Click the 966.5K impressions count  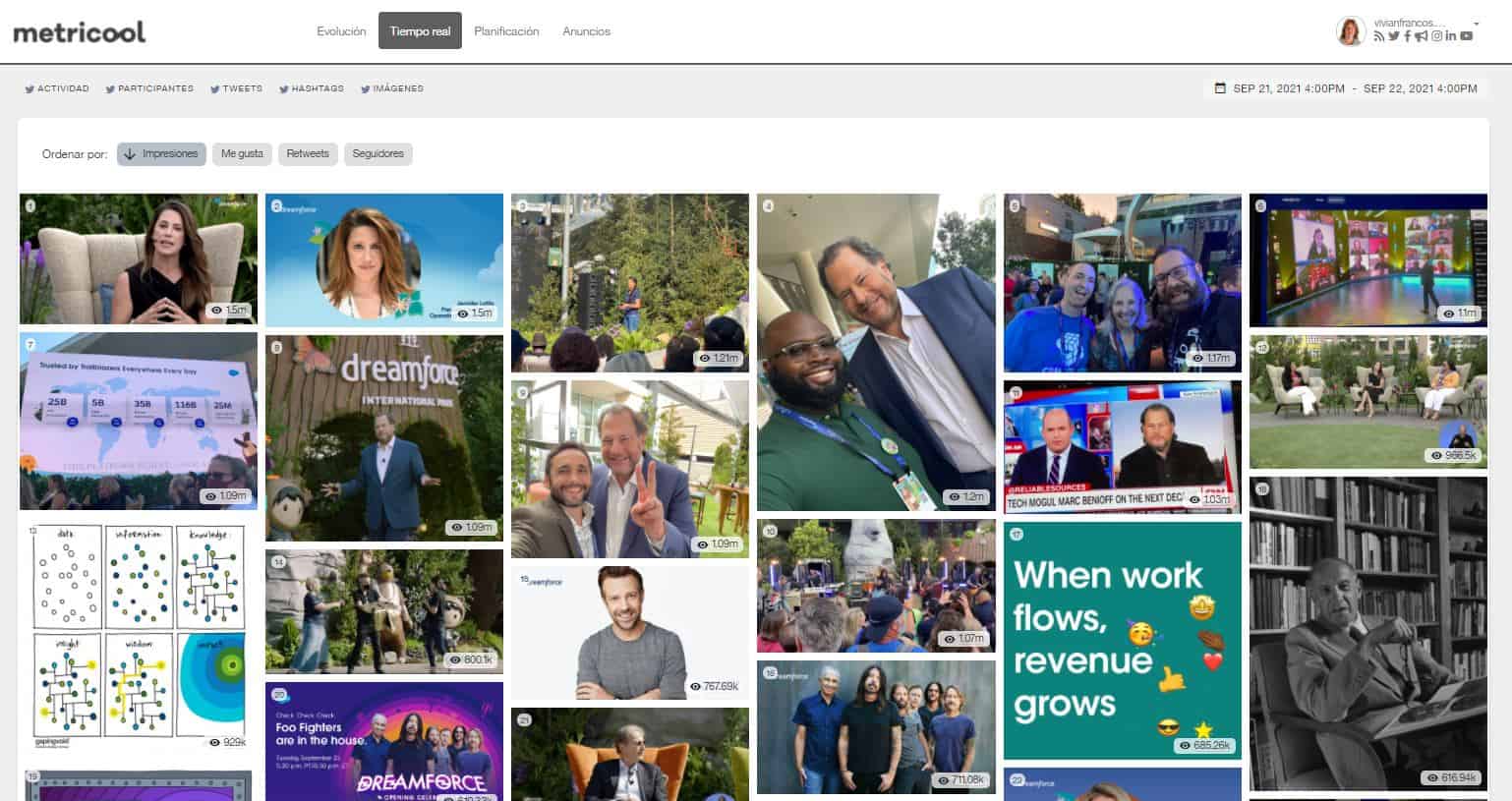point(1454,455)
